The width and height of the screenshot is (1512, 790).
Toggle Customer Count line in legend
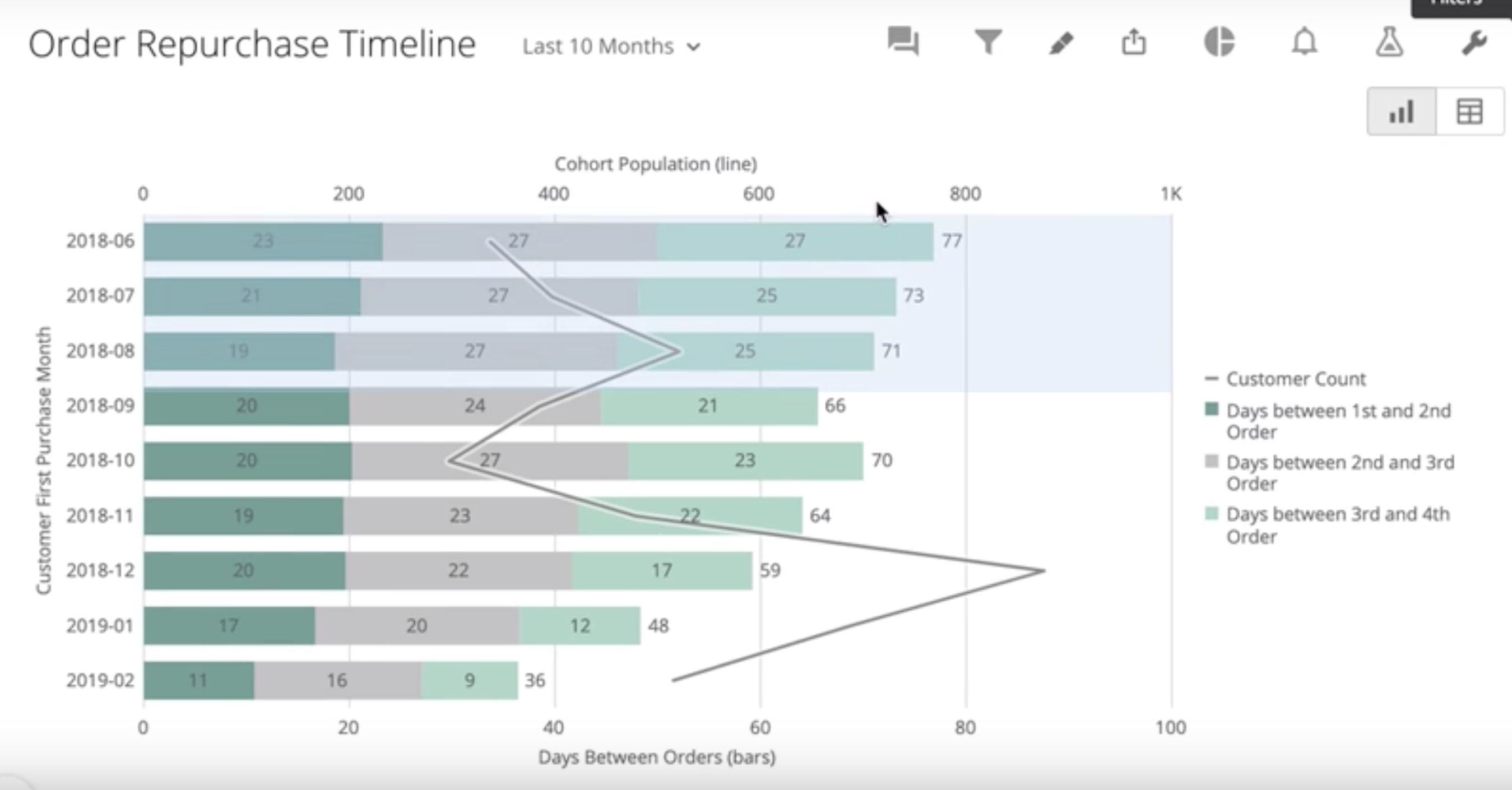point(1296,379)
